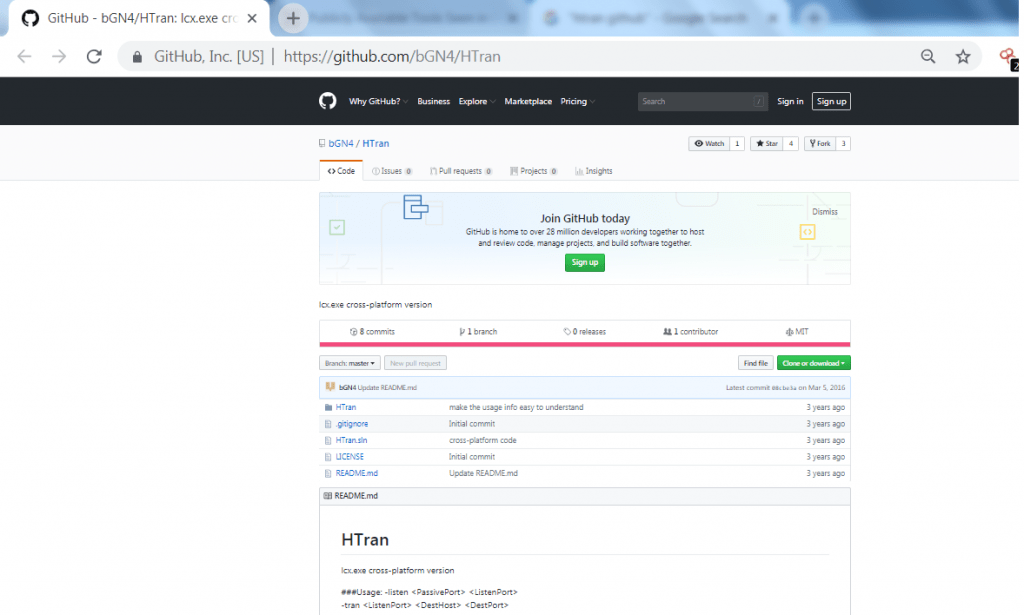Click Star count number 4
Image resolution: width=1024 pixels, height=615 pixels.
[x=791, y=144]
